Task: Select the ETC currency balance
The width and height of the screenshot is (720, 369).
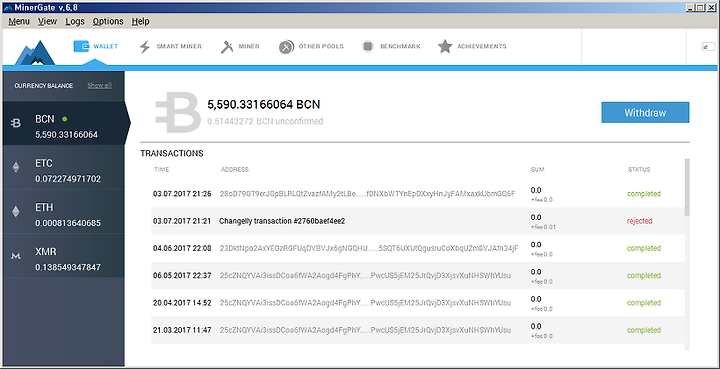Action: pyautogui.click(x=63, y=168)
